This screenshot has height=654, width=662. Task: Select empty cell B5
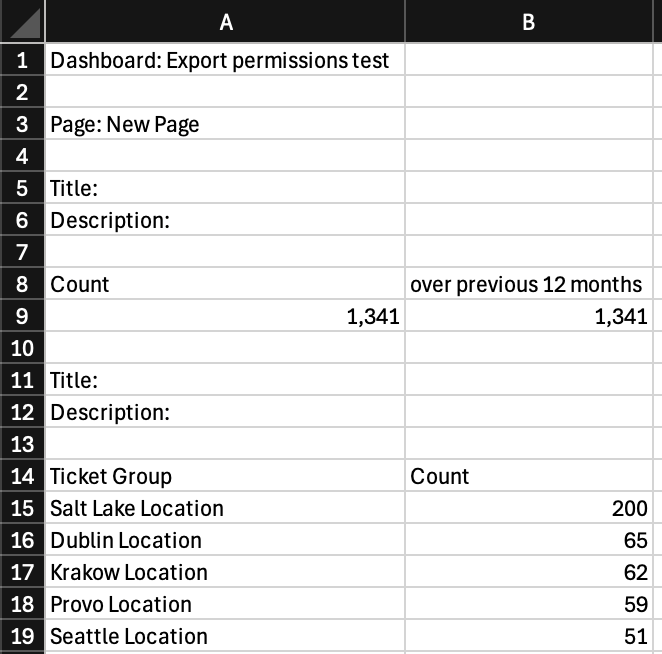529,188
